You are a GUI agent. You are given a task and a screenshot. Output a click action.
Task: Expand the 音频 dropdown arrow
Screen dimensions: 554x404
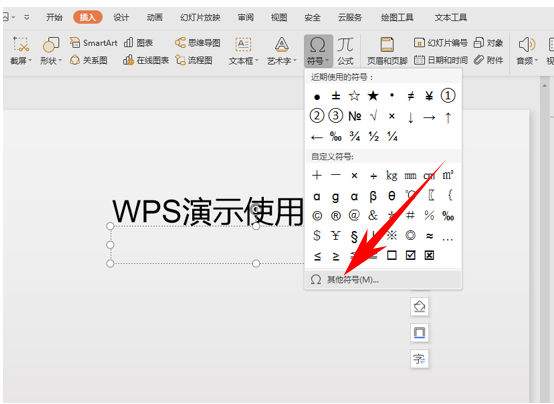point(536,60)
